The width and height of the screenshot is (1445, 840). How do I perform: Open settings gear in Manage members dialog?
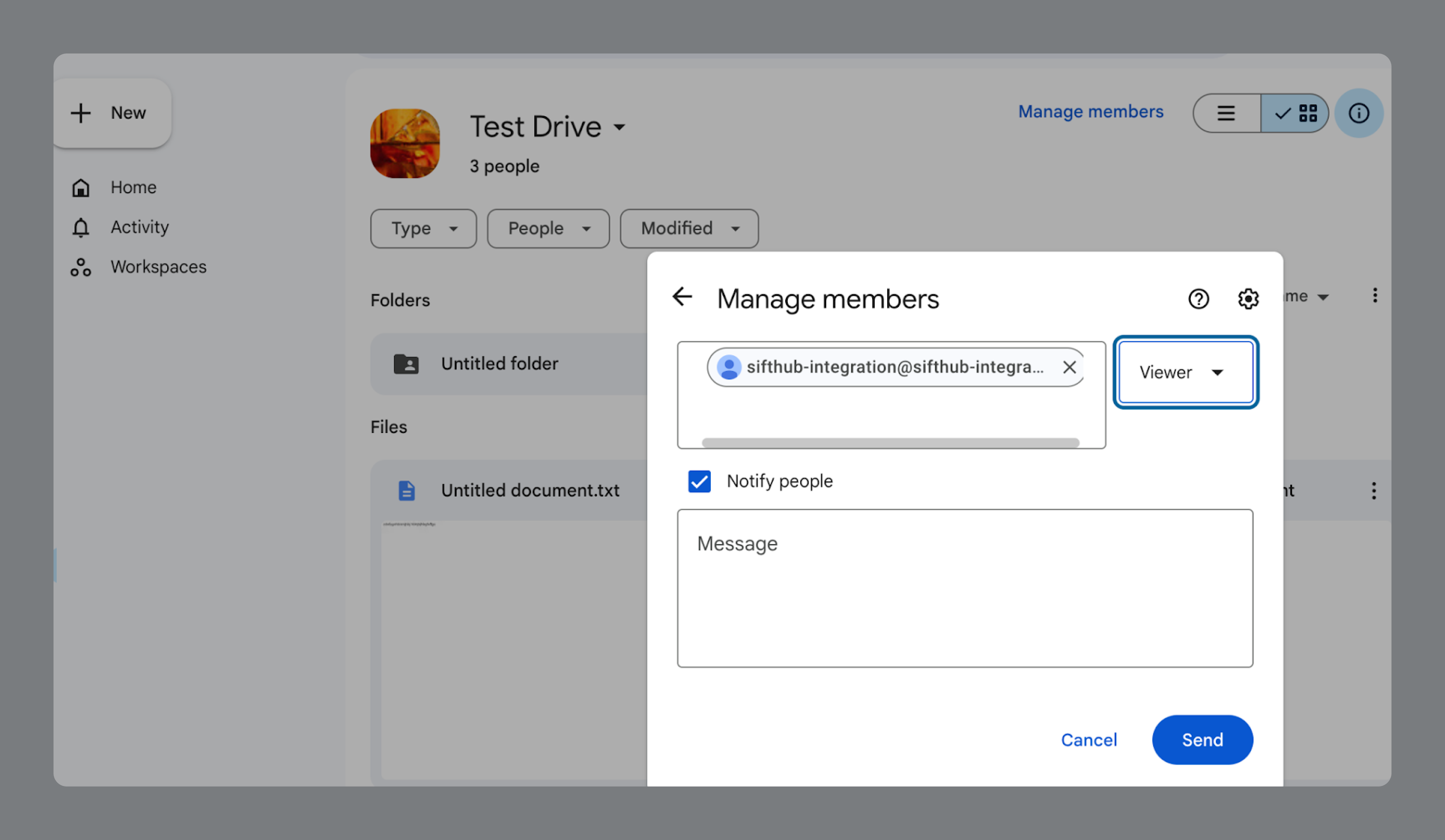pos(1248,298)
